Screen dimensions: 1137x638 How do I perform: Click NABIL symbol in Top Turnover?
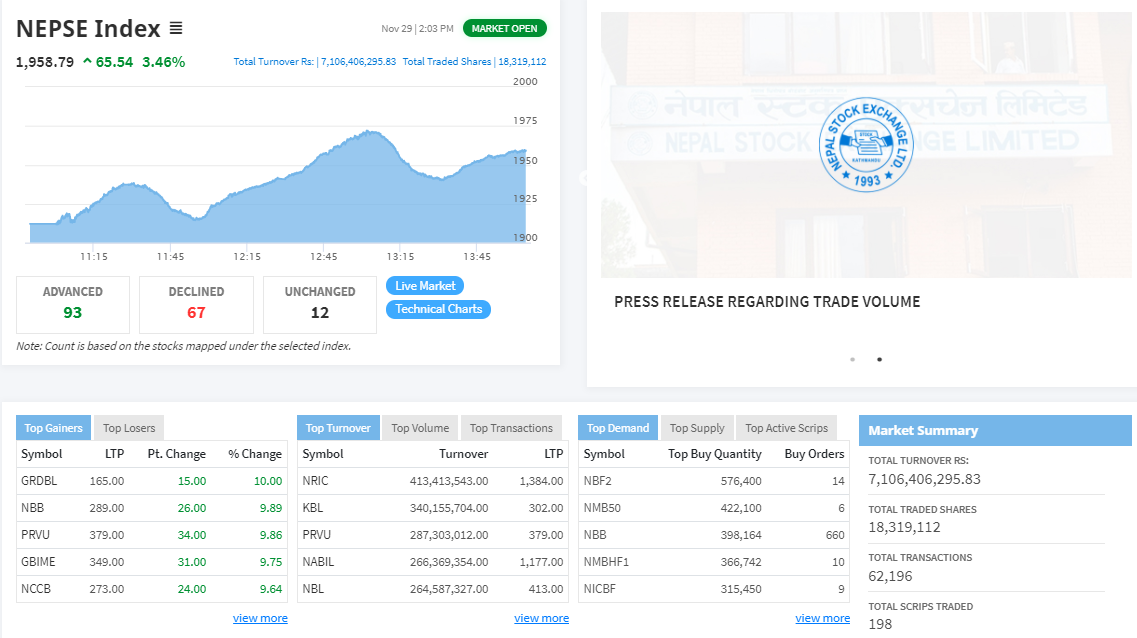tap(318, 562)
